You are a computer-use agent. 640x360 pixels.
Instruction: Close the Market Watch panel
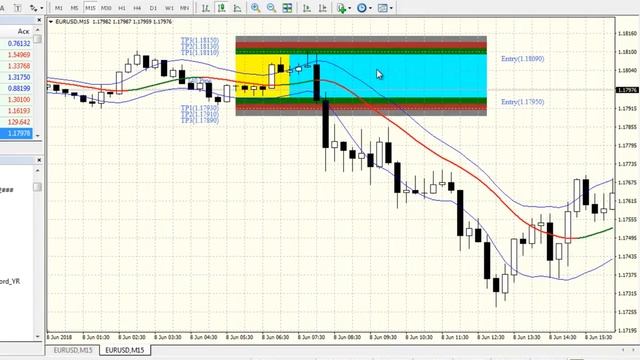(x=39, y=20)
